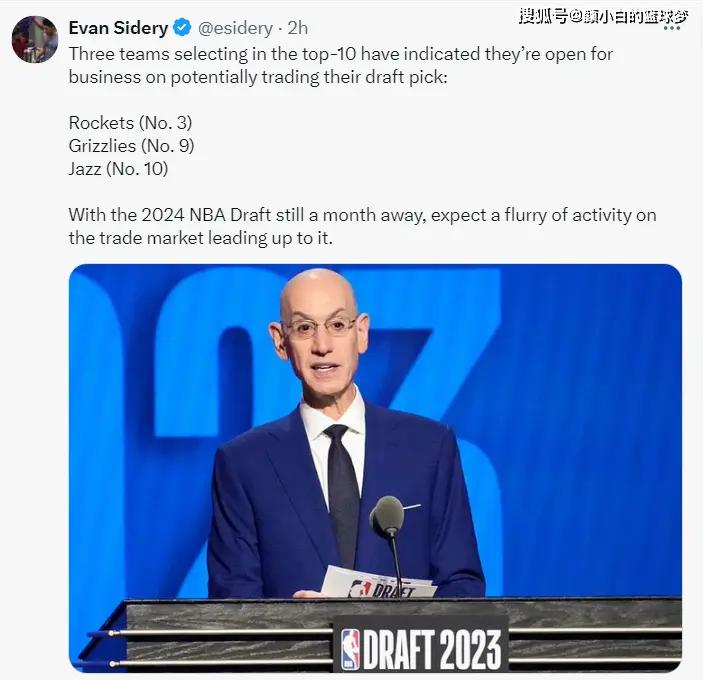Click the speaker's dark necktie in the photo
This screenshot has height=680, width=703.
pyautogui.click(x=343, y=484)
